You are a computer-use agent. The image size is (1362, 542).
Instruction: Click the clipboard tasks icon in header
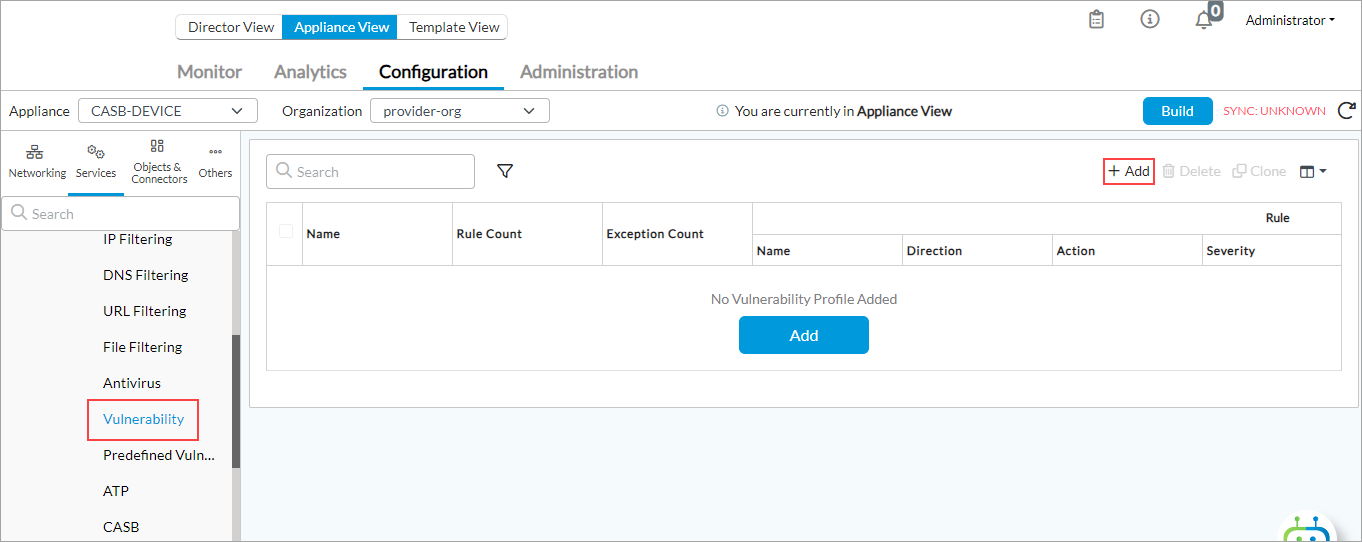1096,20
